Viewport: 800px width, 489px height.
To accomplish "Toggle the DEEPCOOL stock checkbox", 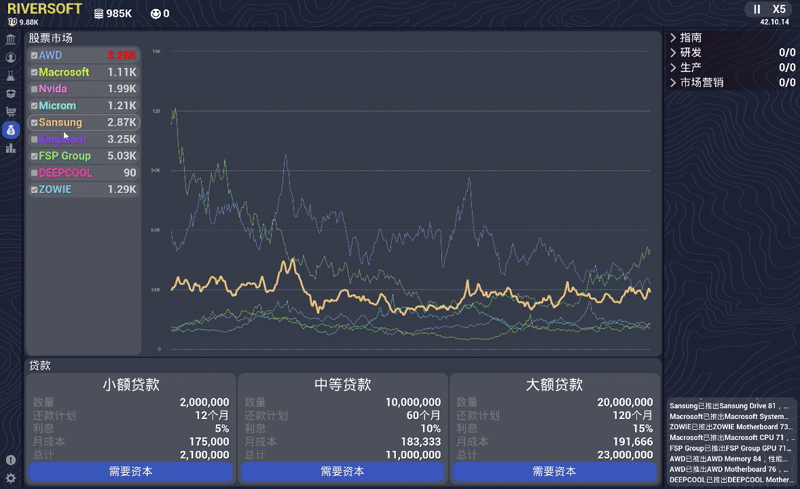I will tap(34, 173).
